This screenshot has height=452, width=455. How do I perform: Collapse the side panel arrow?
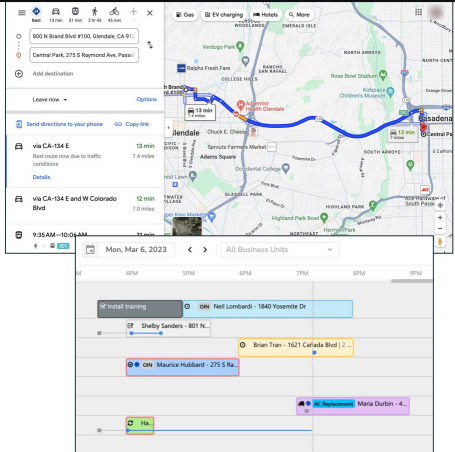point(168,127)
